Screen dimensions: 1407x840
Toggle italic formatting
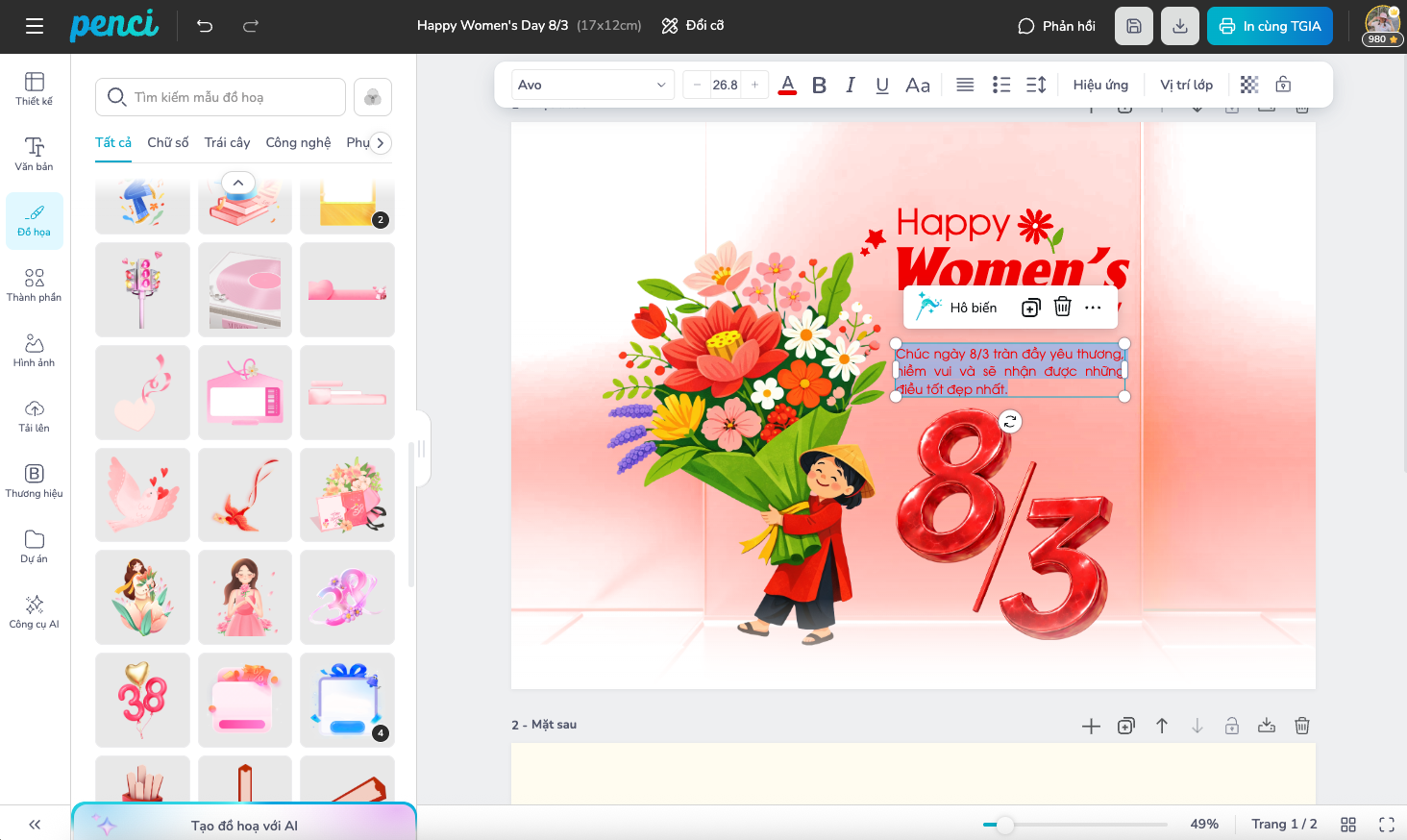point(851,85)
